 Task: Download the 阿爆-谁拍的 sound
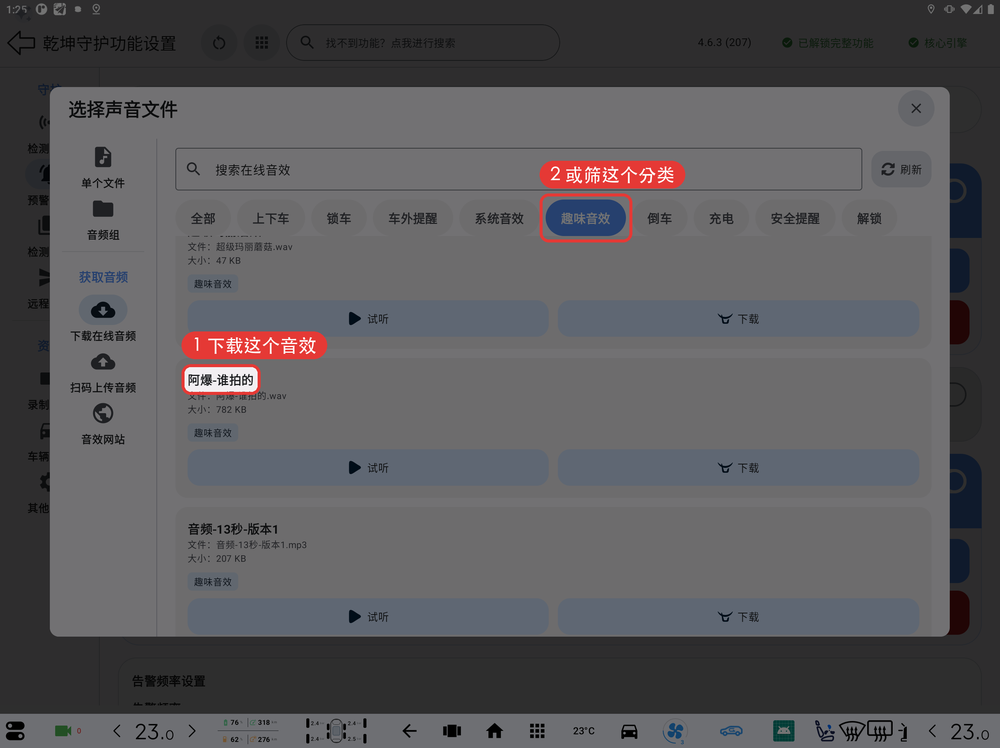point(739,468)
